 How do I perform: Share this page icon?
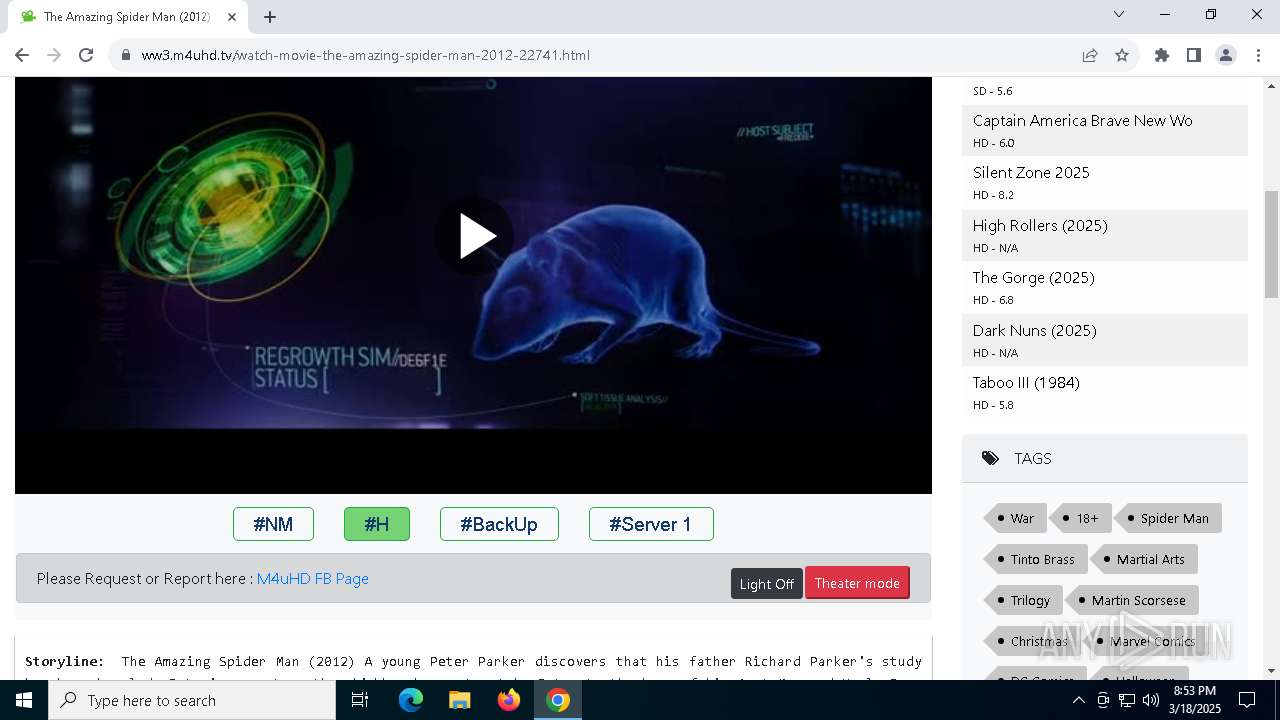1090,55
